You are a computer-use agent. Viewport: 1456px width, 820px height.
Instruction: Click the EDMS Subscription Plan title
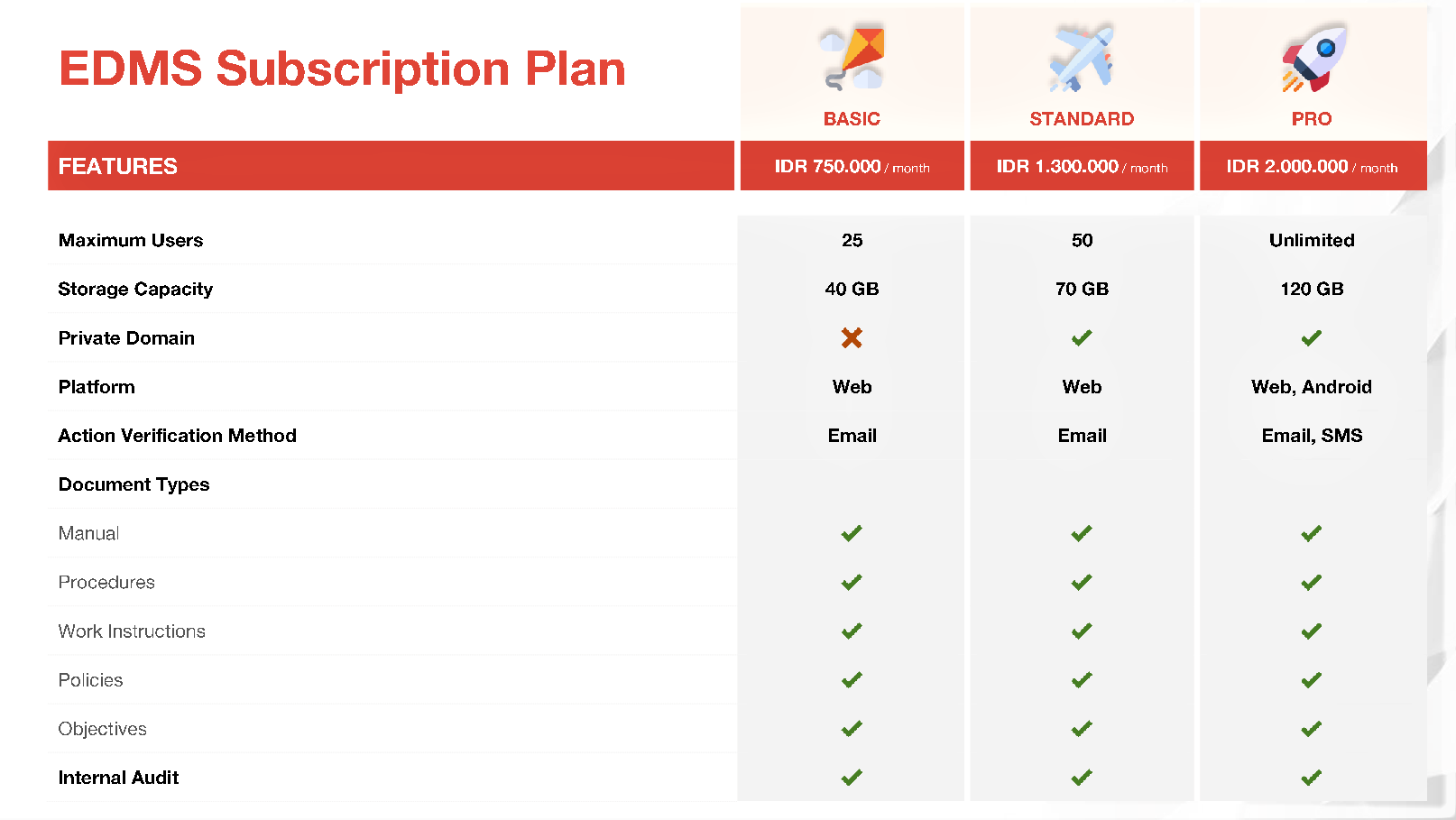click(342, 69)
